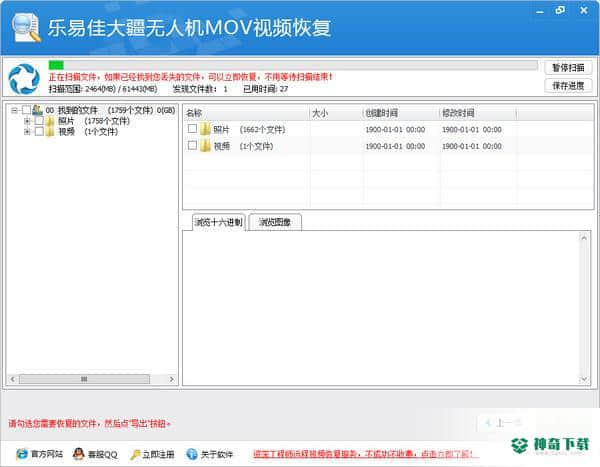Expand the 照片 tree node
This screenshot has width=600, height=467.
(x=27, y=121)
